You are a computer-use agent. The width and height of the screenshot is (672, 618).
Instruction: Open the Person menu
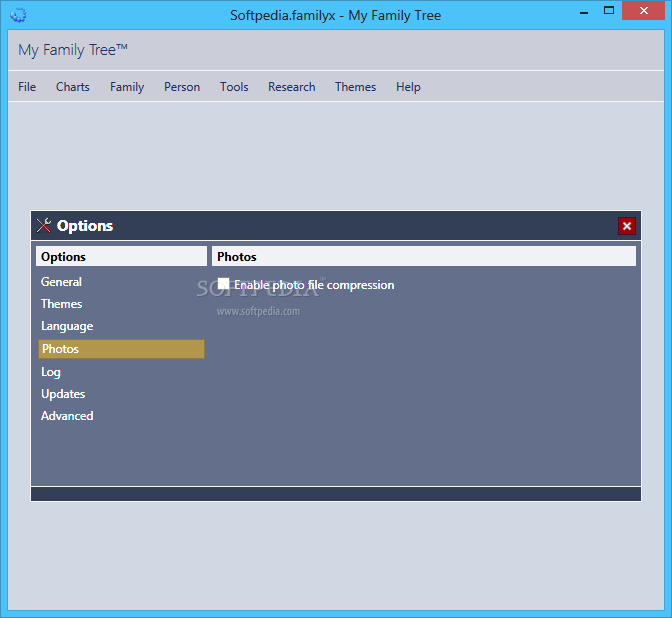pyautogui.click(x=182, y=87)
